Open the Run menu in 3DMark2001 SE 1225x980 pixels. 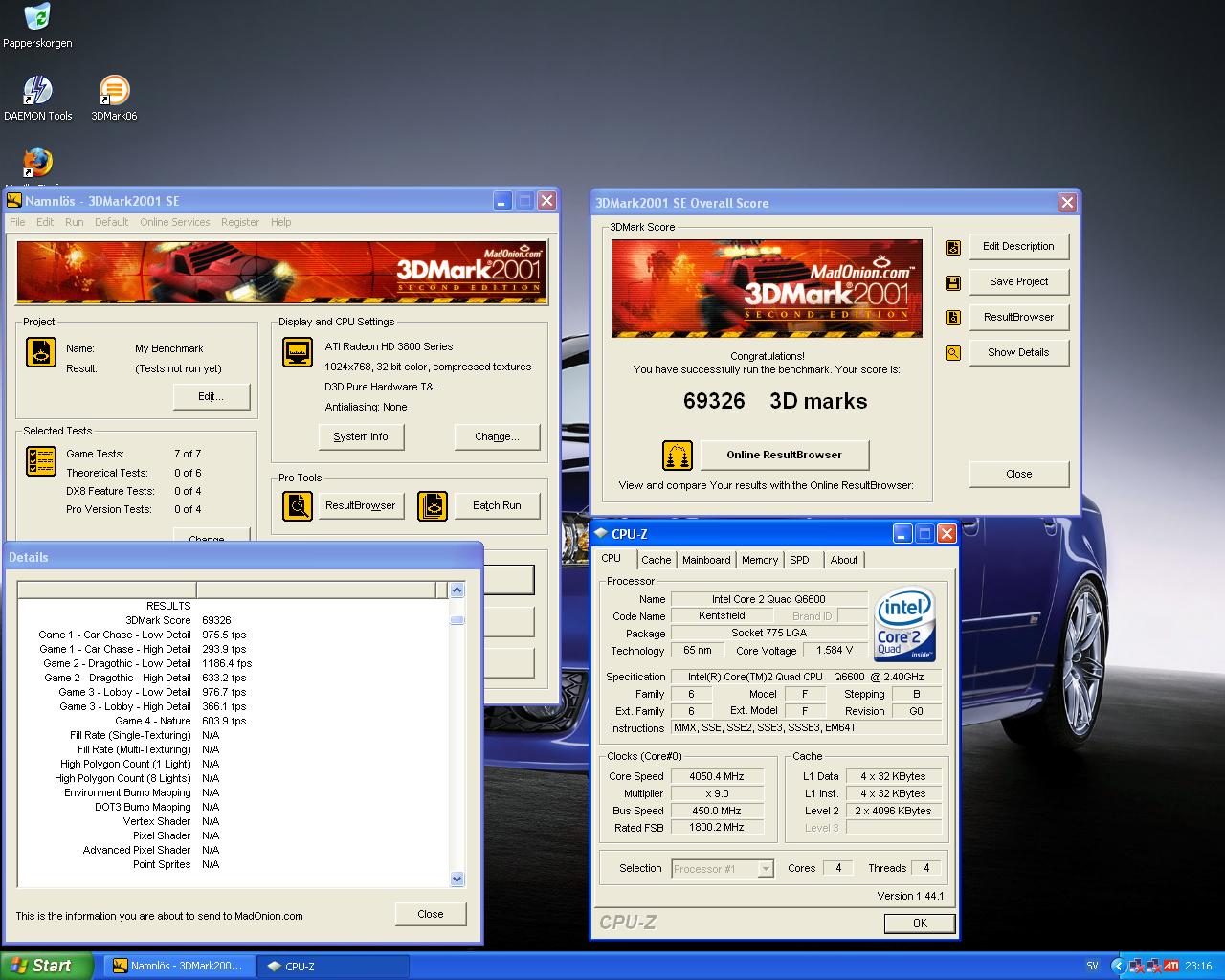coord(75,222)
